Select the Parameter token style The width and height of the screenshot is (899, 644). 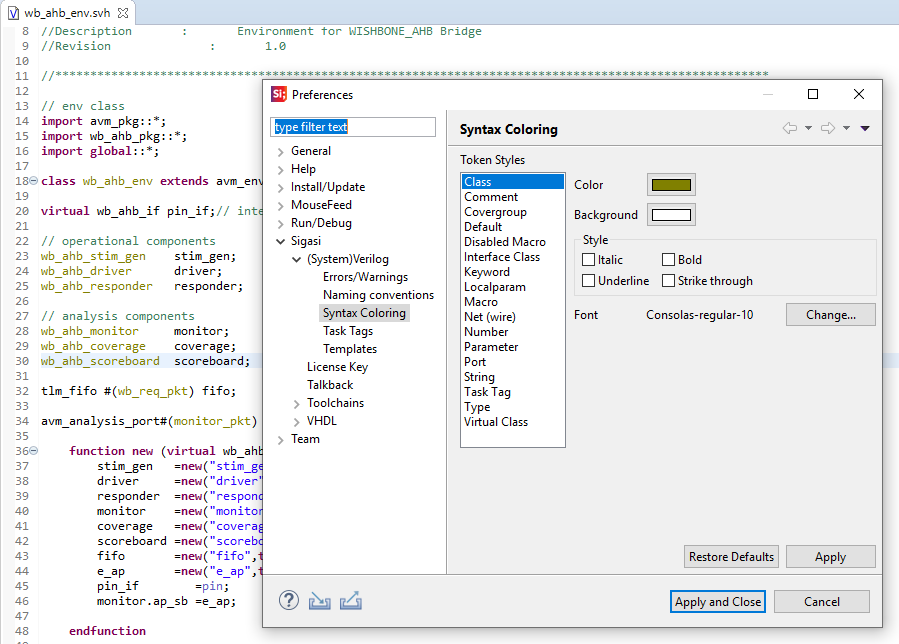point(513,347)
